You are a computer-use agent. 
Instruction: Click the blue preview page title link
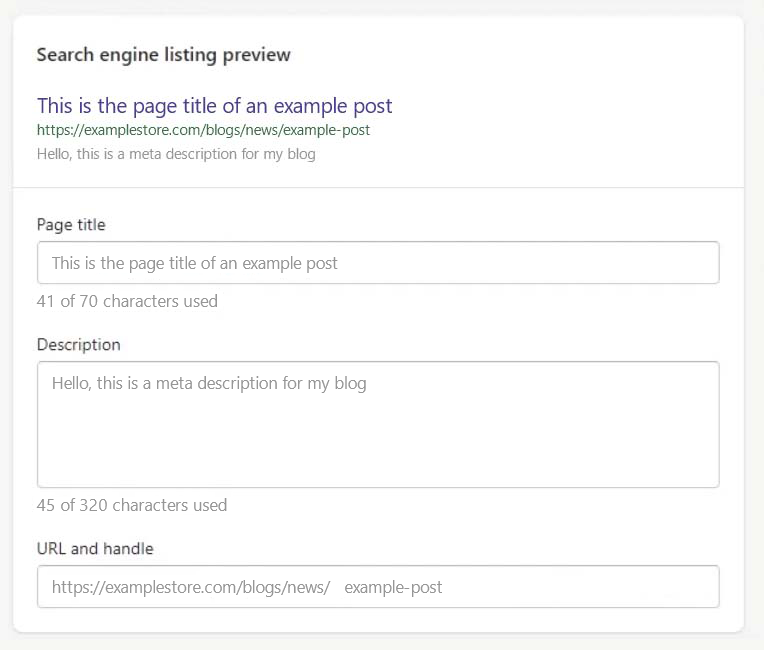[x=214, y=106]
